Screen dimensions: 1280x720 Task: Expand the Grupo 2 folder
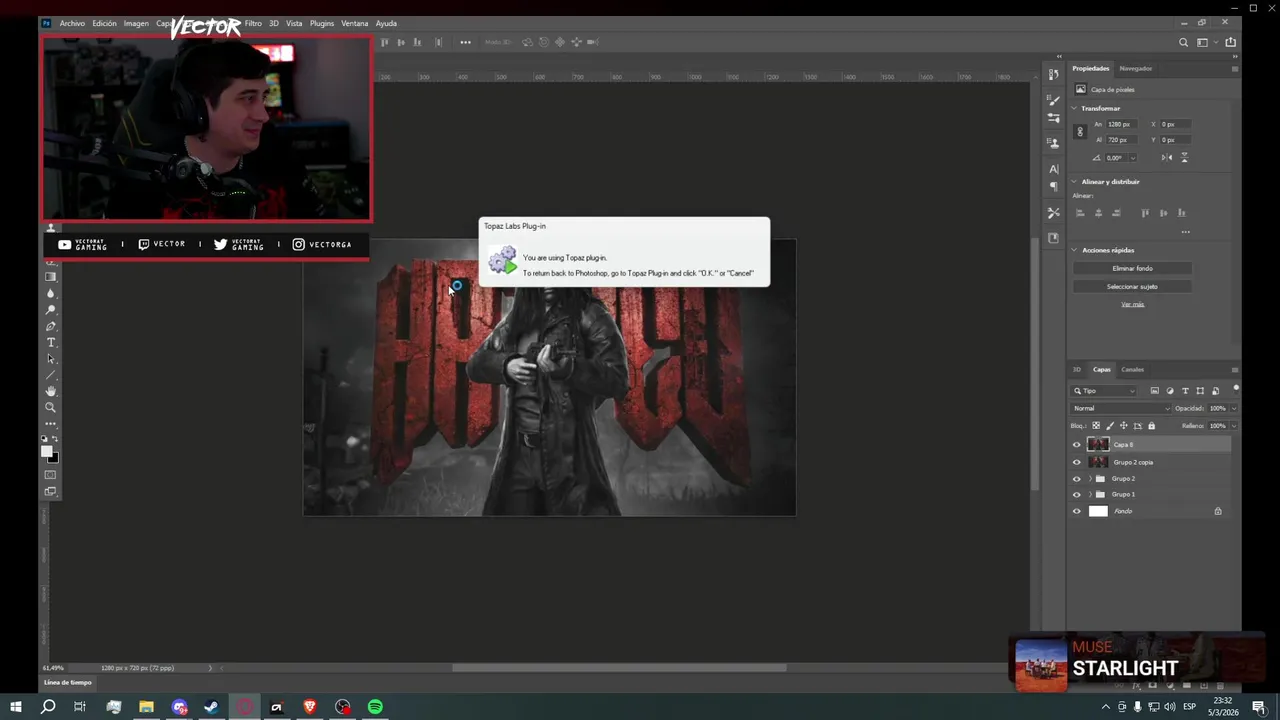pos(1090,478)
